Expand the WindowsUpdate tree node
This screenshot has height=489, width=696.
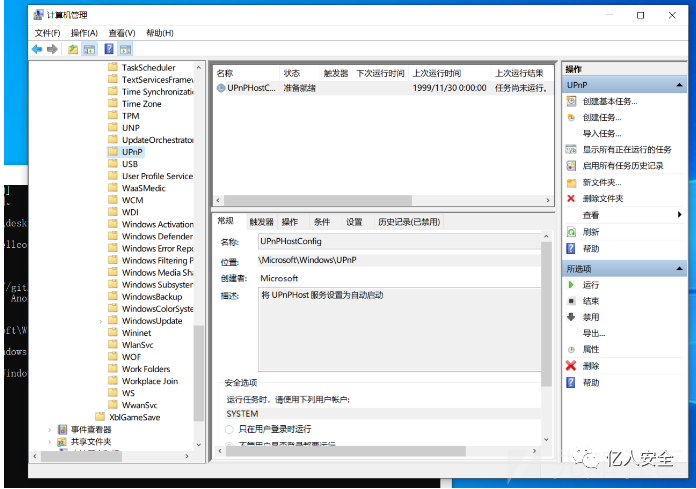click(x=100, y=321)
